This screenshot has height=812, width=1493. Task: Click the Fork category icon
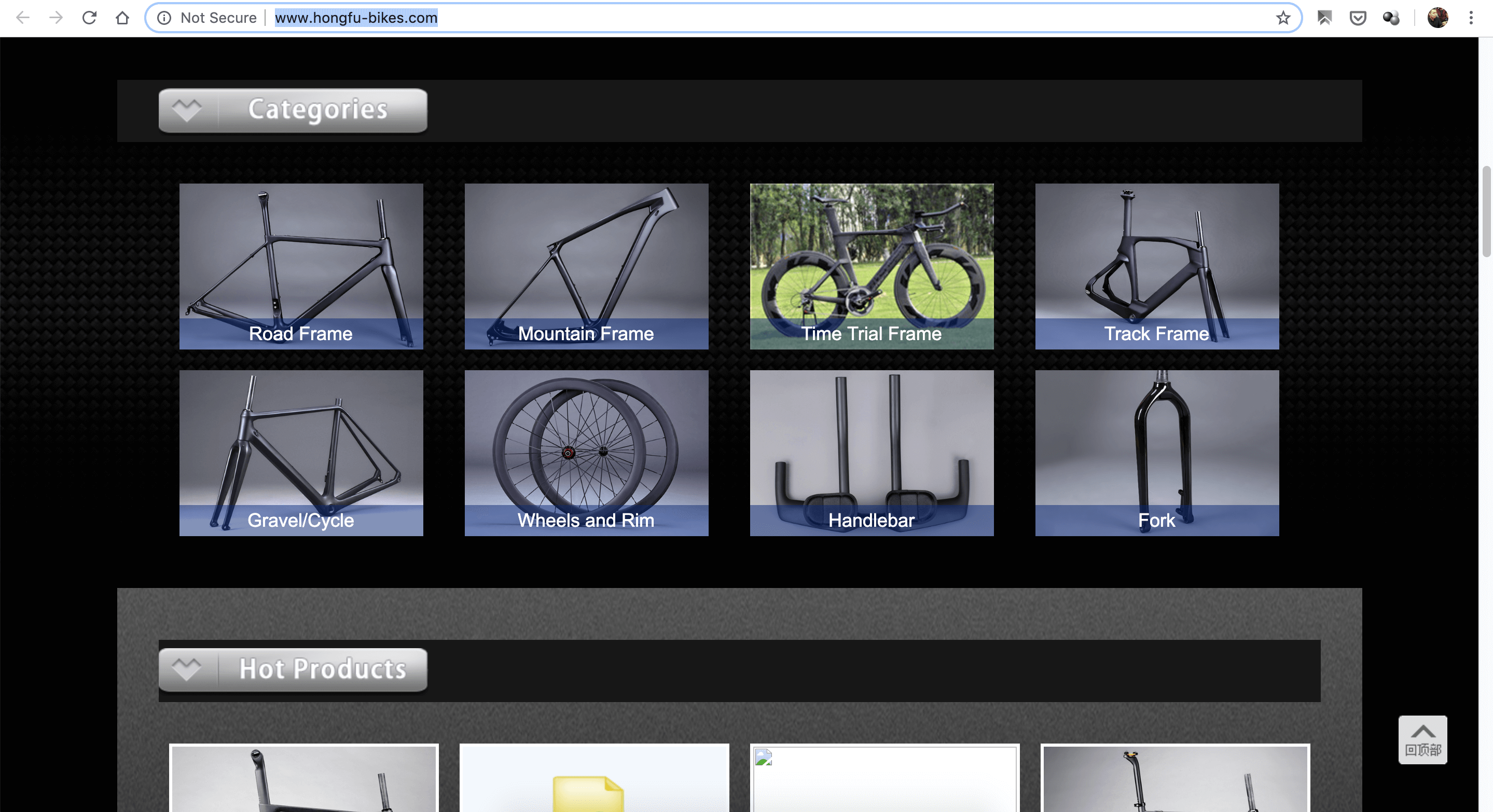click(x=1156, y=452)
